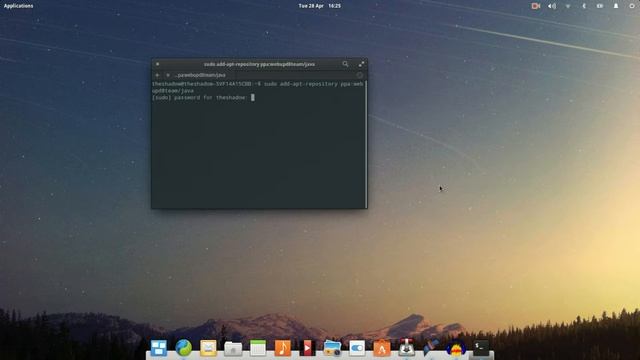
Task: Open System Settings from the dock
Action: click(357, 348)
